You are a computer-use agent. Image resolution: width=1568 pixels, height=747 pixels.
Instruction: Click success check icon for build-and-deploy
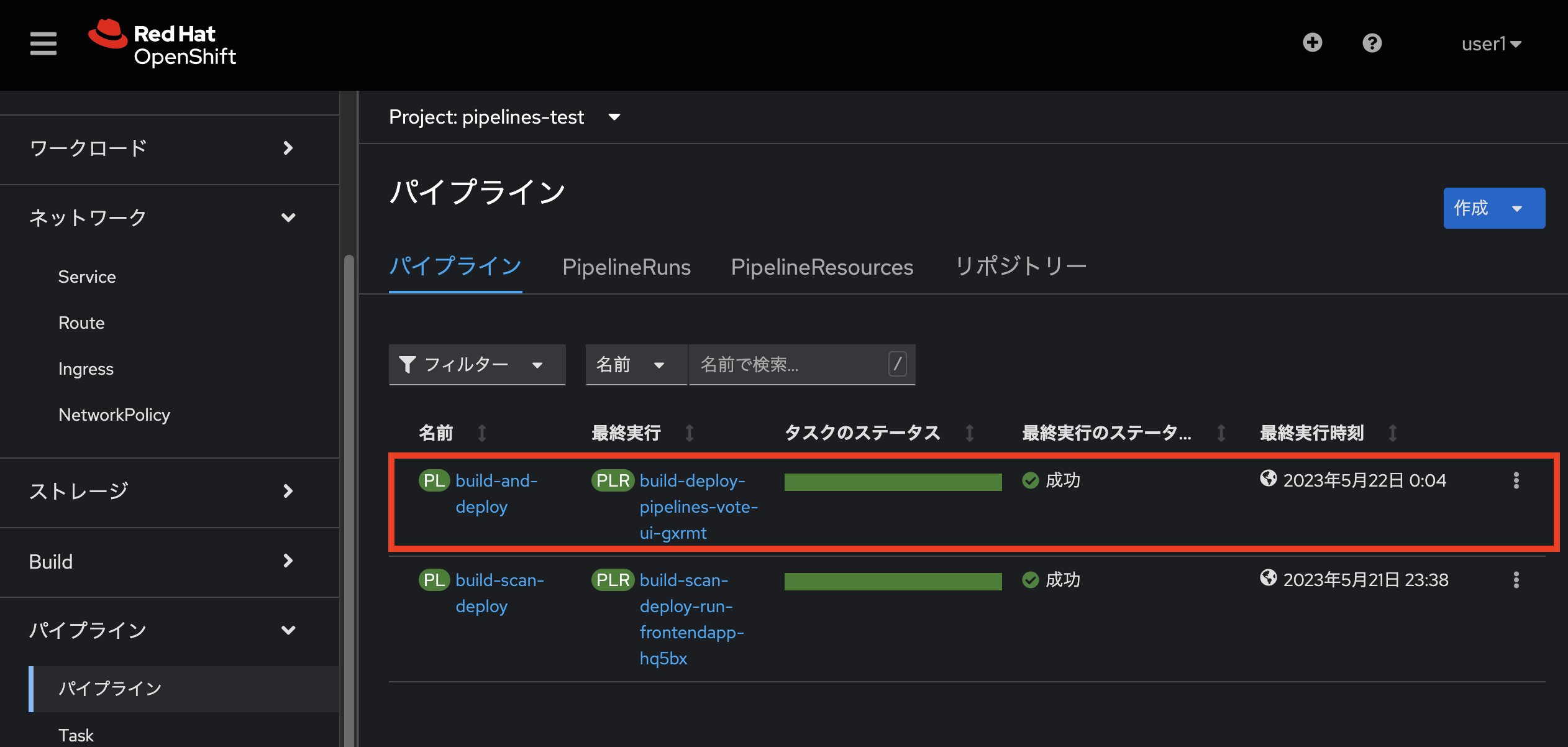pyautogui.click(x=1030, y=480)
